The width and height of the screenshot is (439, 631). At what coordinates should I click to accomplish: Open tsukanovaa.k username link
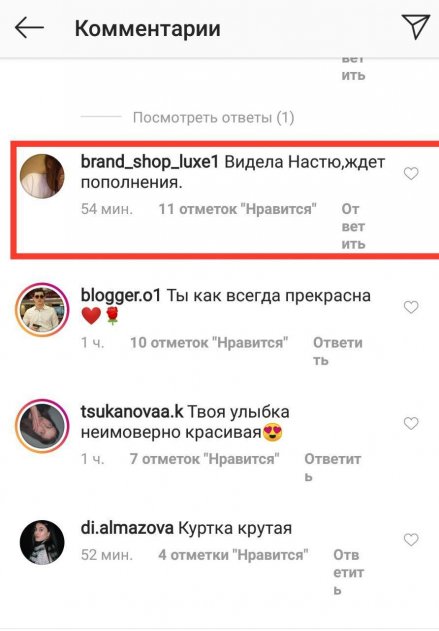click(x=132, y=412)
